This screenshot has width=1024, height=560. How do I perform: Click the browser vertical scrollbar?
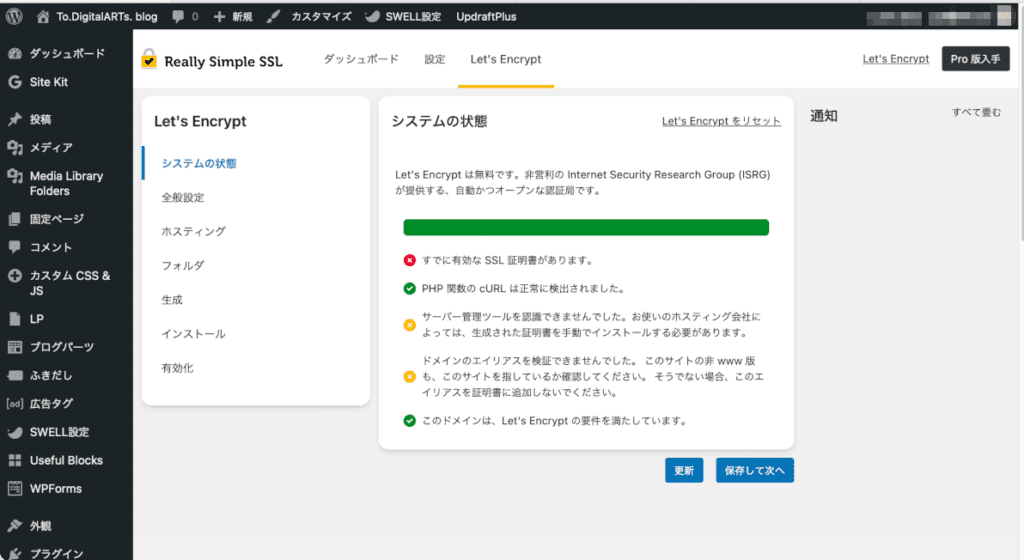tap(1020, 124)
